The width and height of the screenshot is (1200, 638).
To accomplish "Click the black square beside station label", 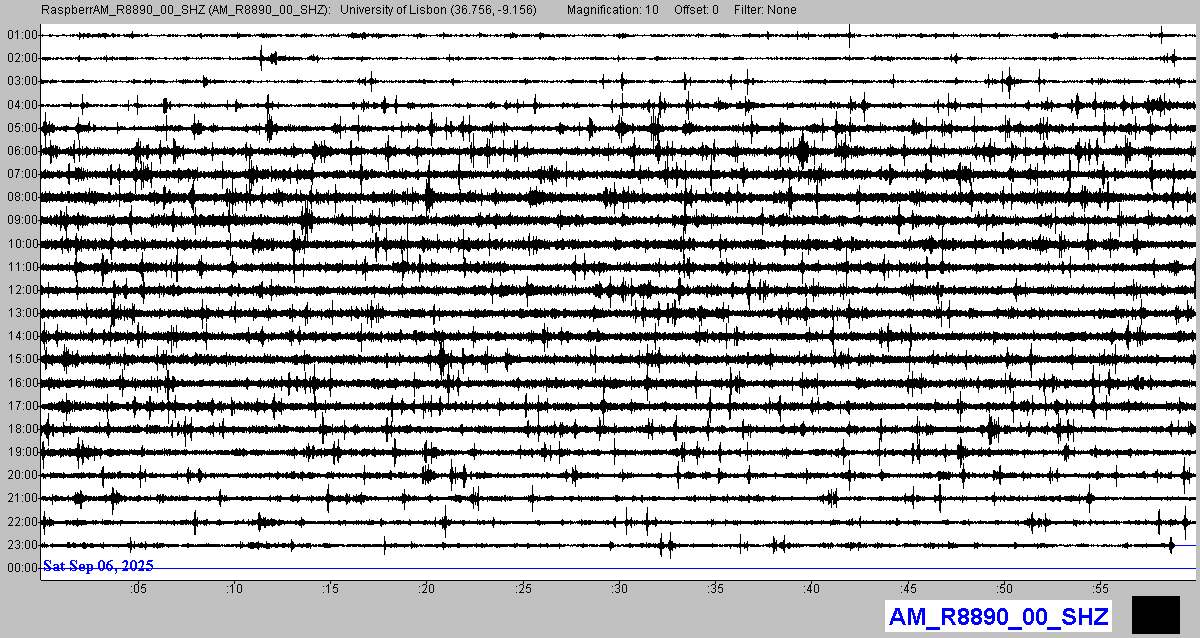I will 1155,614.
